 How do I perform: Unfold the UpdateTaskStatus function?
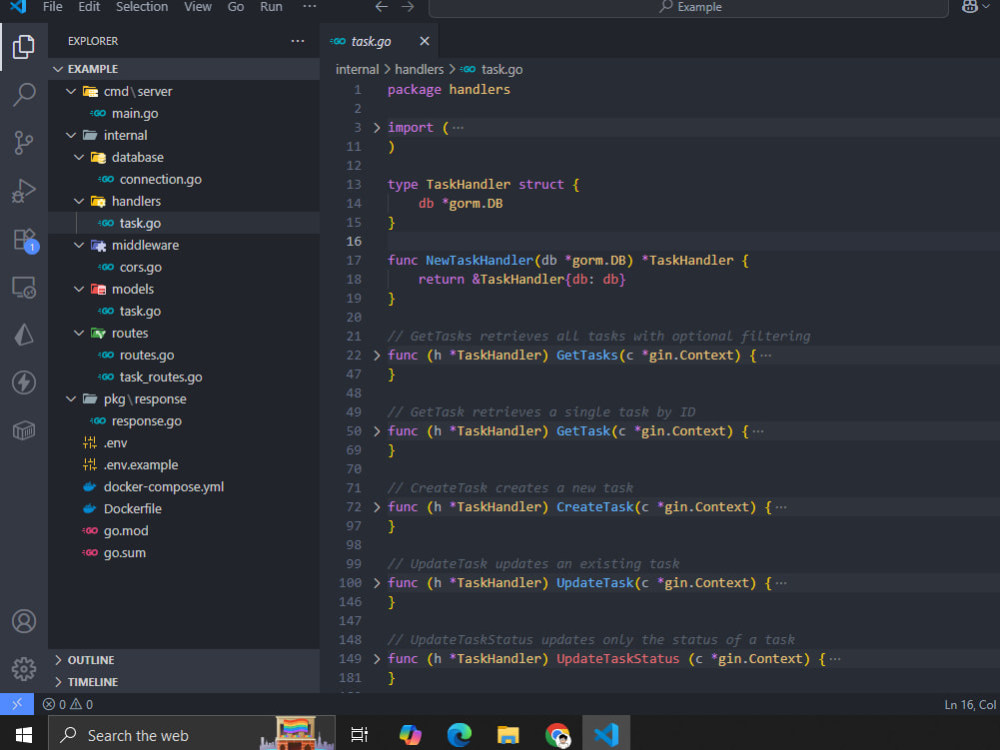377,659
